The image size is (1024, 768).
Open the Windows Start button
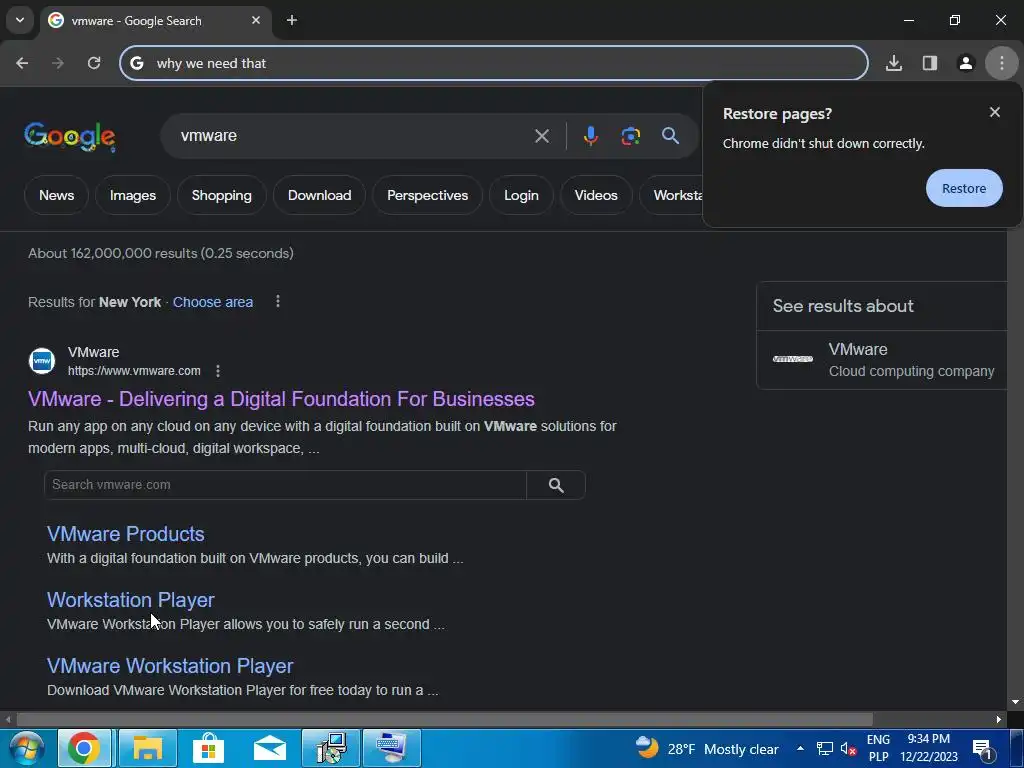point(26,748)
